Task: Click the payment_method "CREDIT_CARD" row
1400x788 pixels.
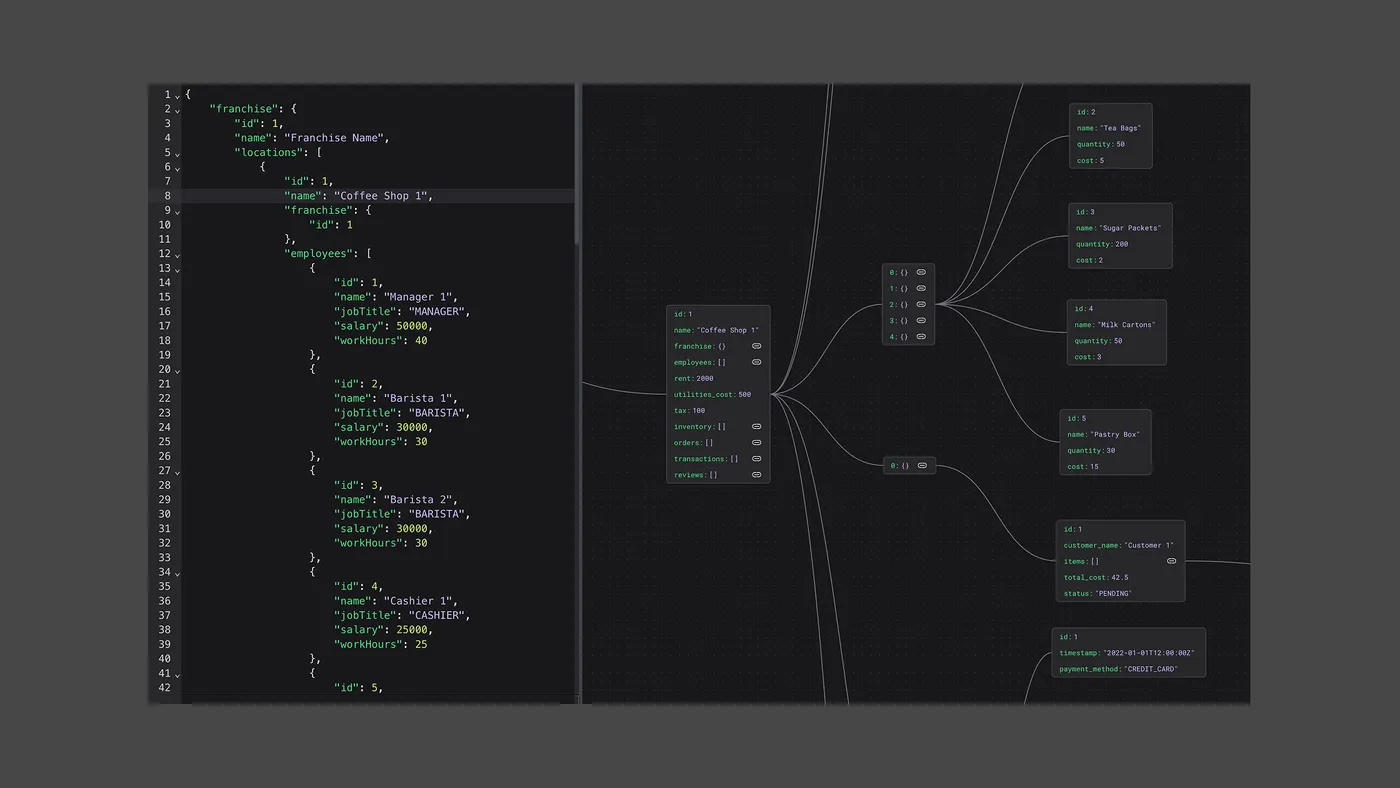Action: tap(1117, 669)
